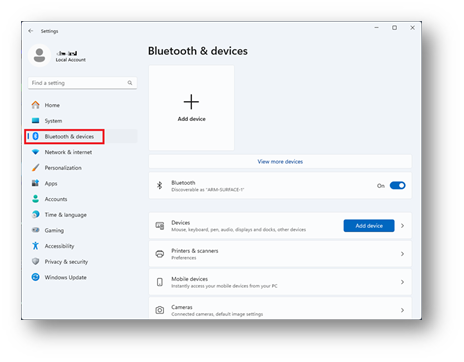
Task: Expand Printers & scanners chevron
Action: click(x=402, y=254)
